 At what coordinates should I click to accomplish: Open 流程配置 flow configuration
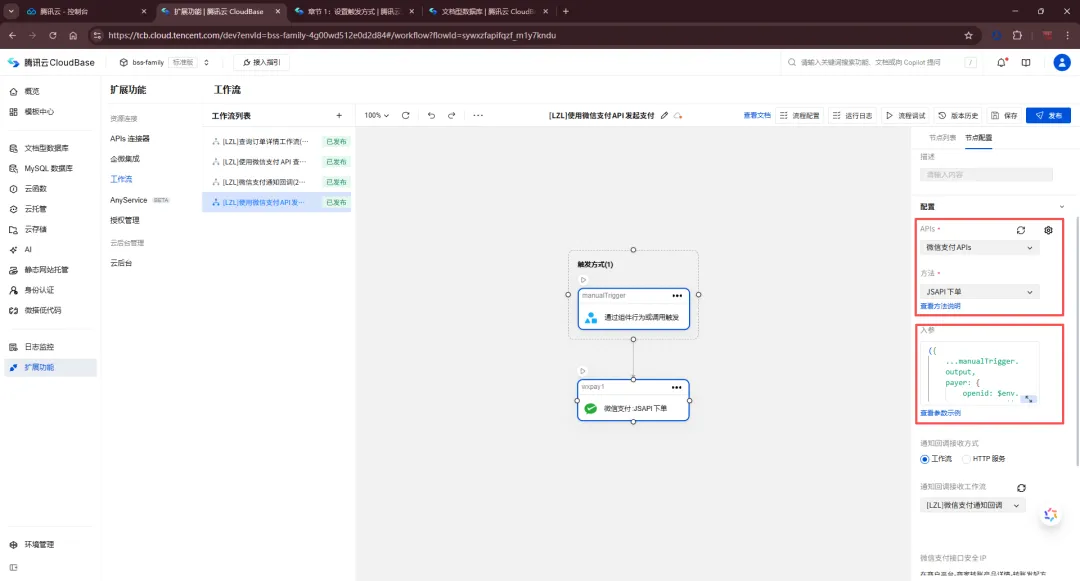click(800, 116)
